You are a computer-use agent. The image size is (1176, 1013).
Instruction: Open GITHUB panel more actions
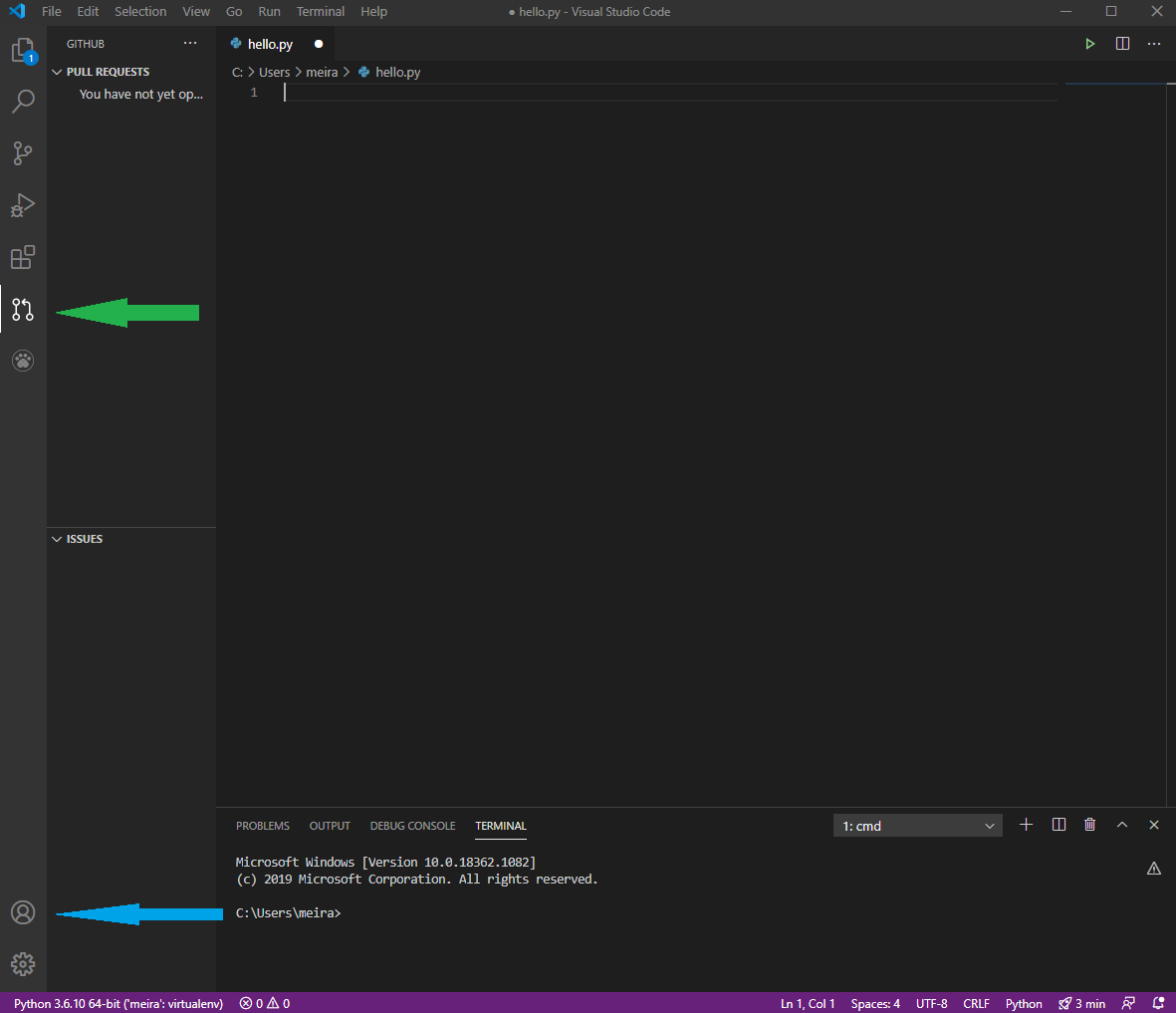click(x=190, y=43)
